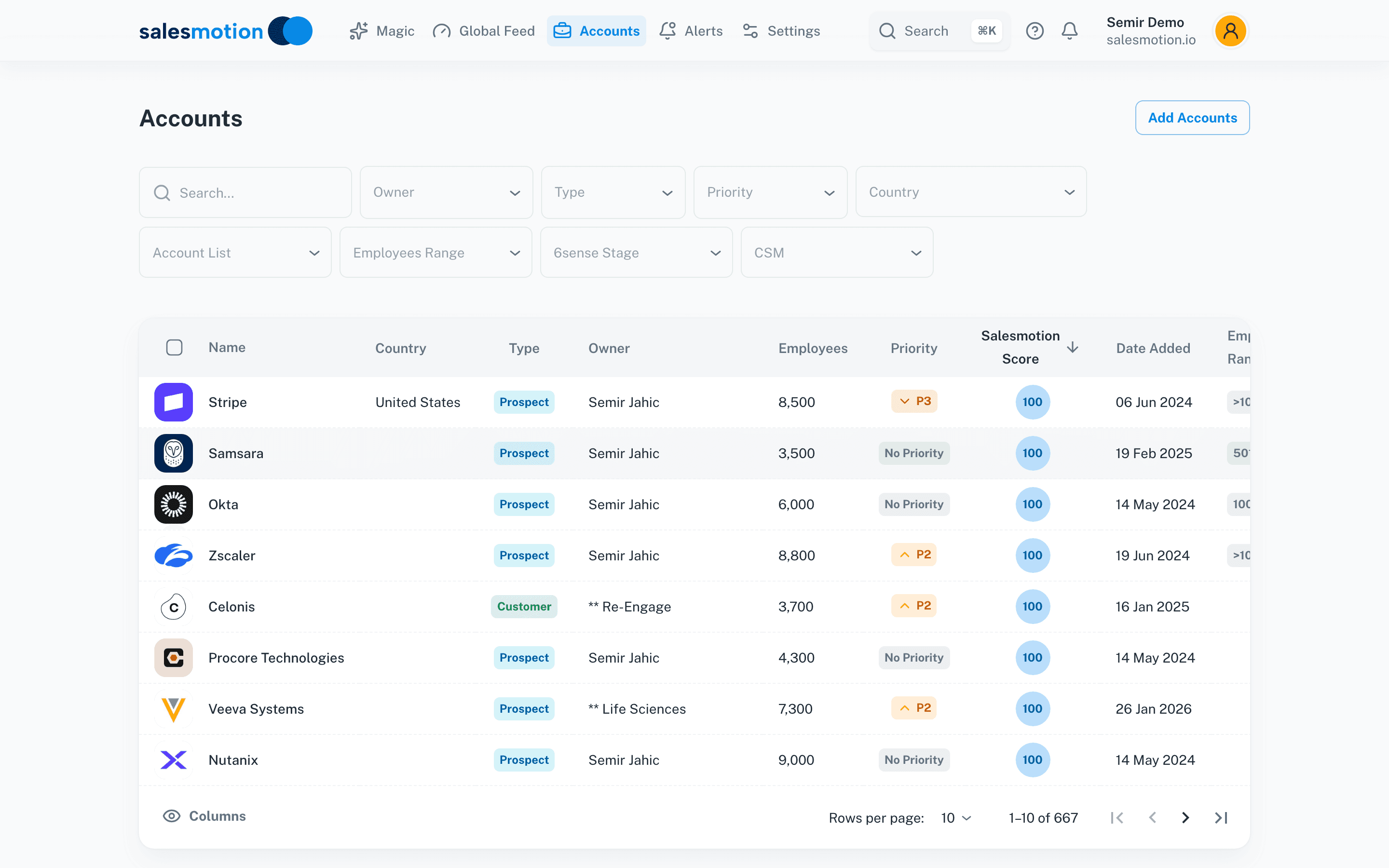The height and width of the screenshot is (868, 1389).
Task: Open the Global Feed tab
Action: pos(483,31)
